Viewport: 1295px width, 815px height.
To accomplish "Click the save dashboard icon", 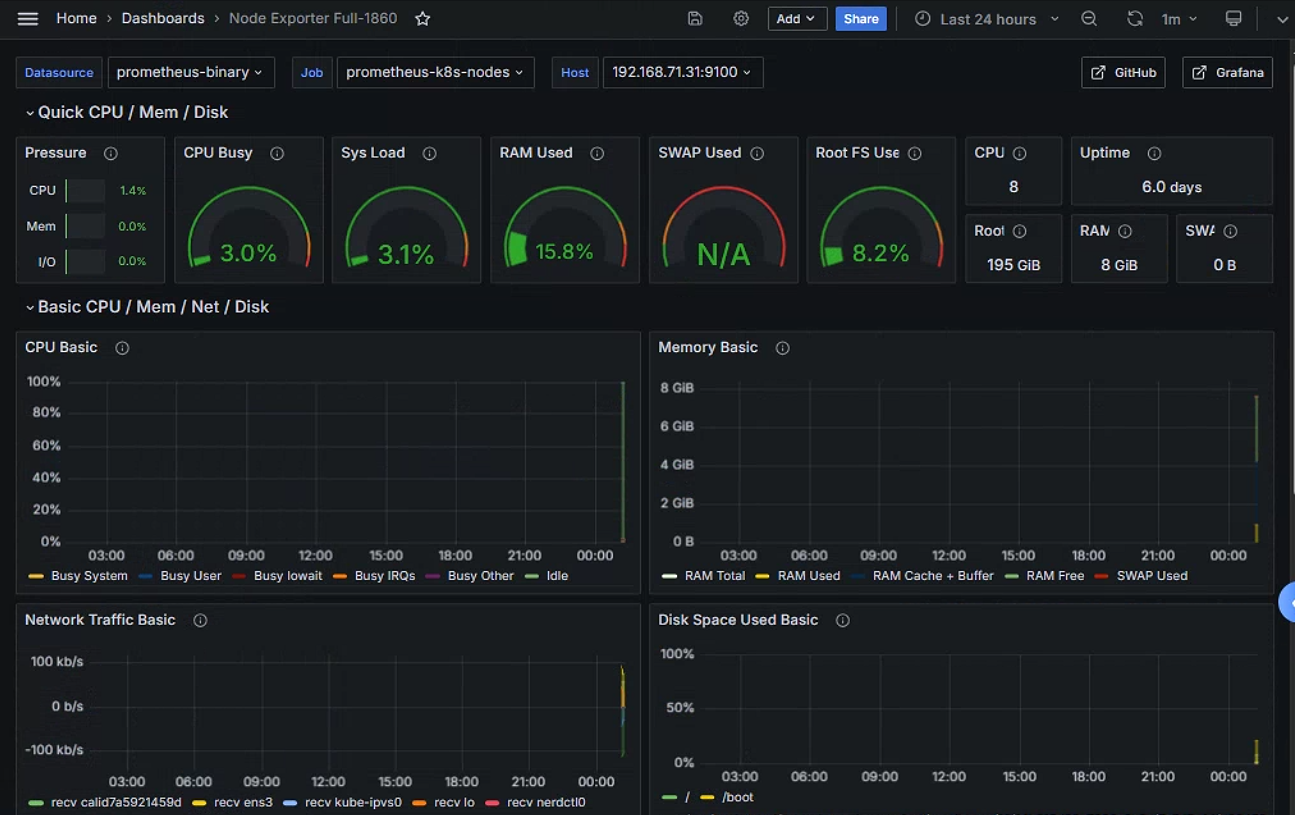I will [695, 19].
